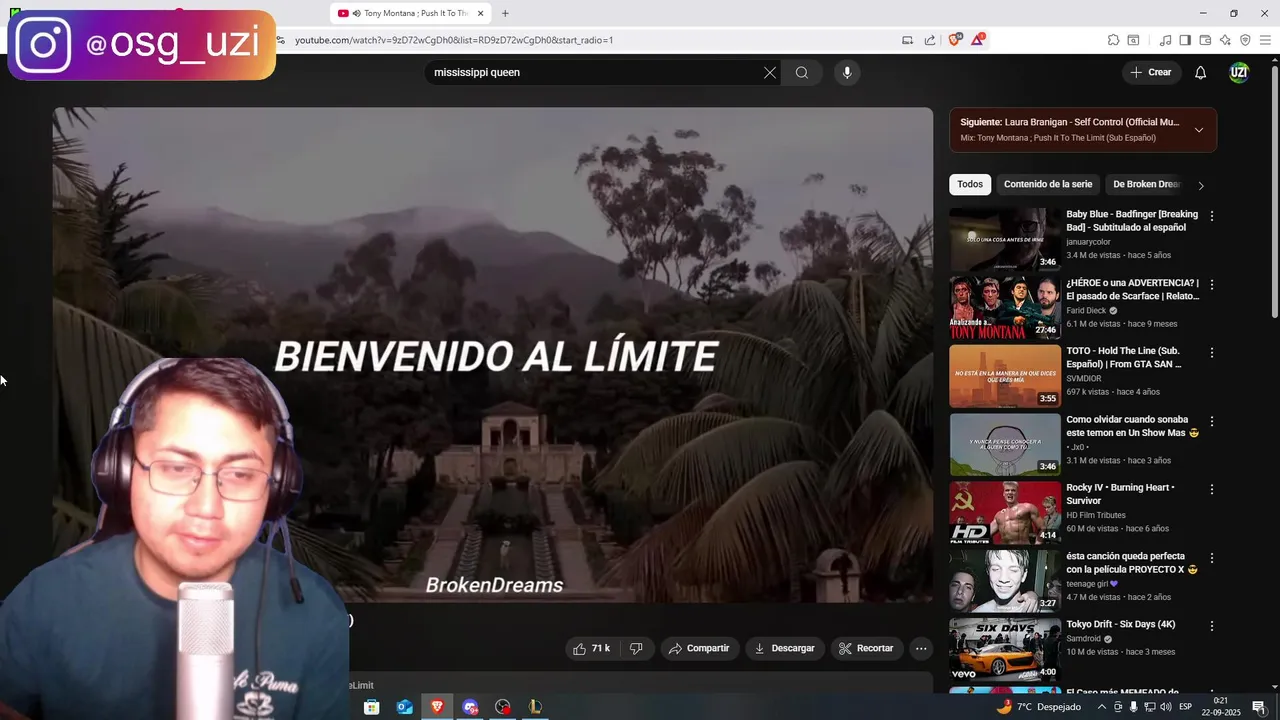This screenshot has height=720, width=1280.
Task: Open Brave VPN shield icon
Action: coord(1245,40)
